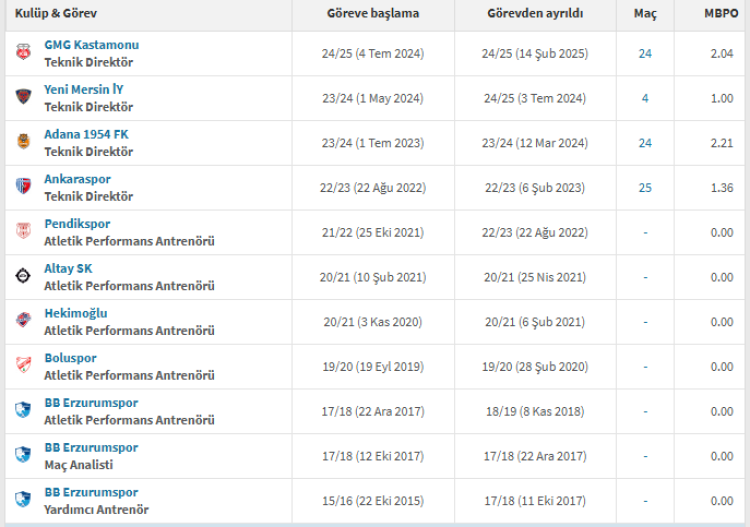The height and width of the screenshot is (527, 750).
Task: Click the Ankaraspor club crest icon
Action: pyautogui.click(x=23, y=187)
